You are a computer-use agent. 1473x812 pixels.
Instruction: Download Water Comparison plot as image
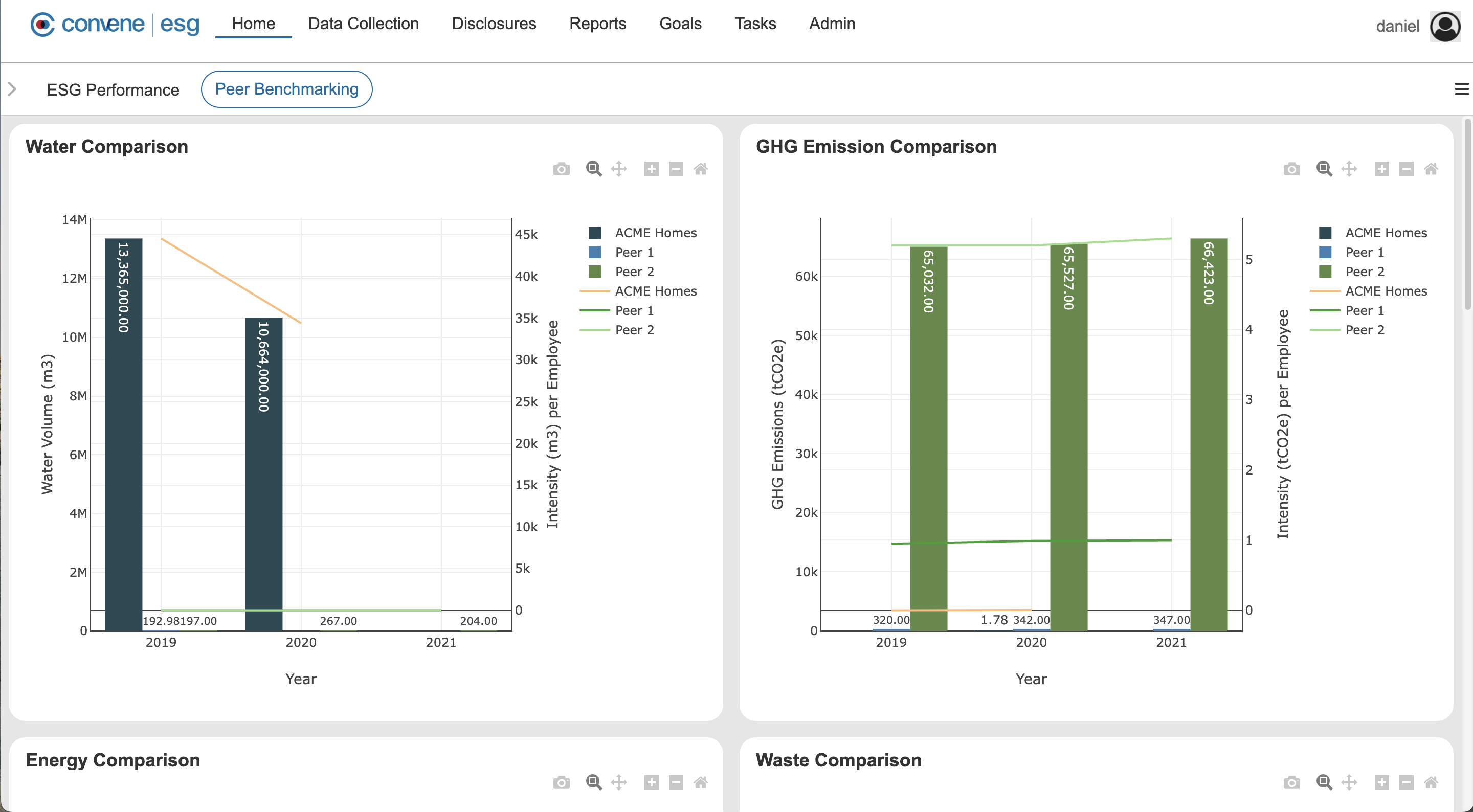point(561,169)
